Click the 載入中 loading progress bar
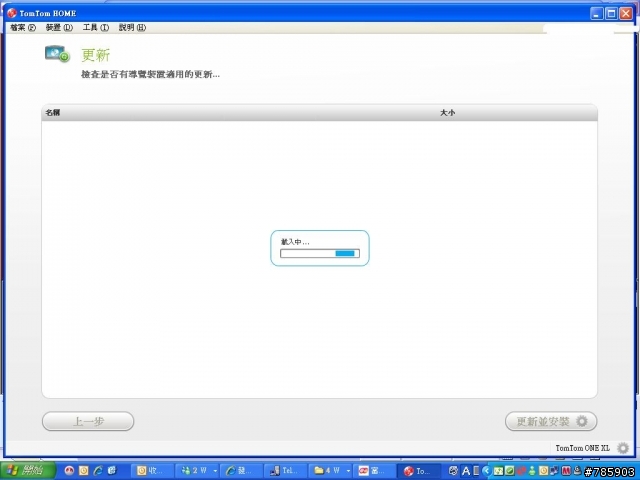640x480 pixels. (320, 253)
